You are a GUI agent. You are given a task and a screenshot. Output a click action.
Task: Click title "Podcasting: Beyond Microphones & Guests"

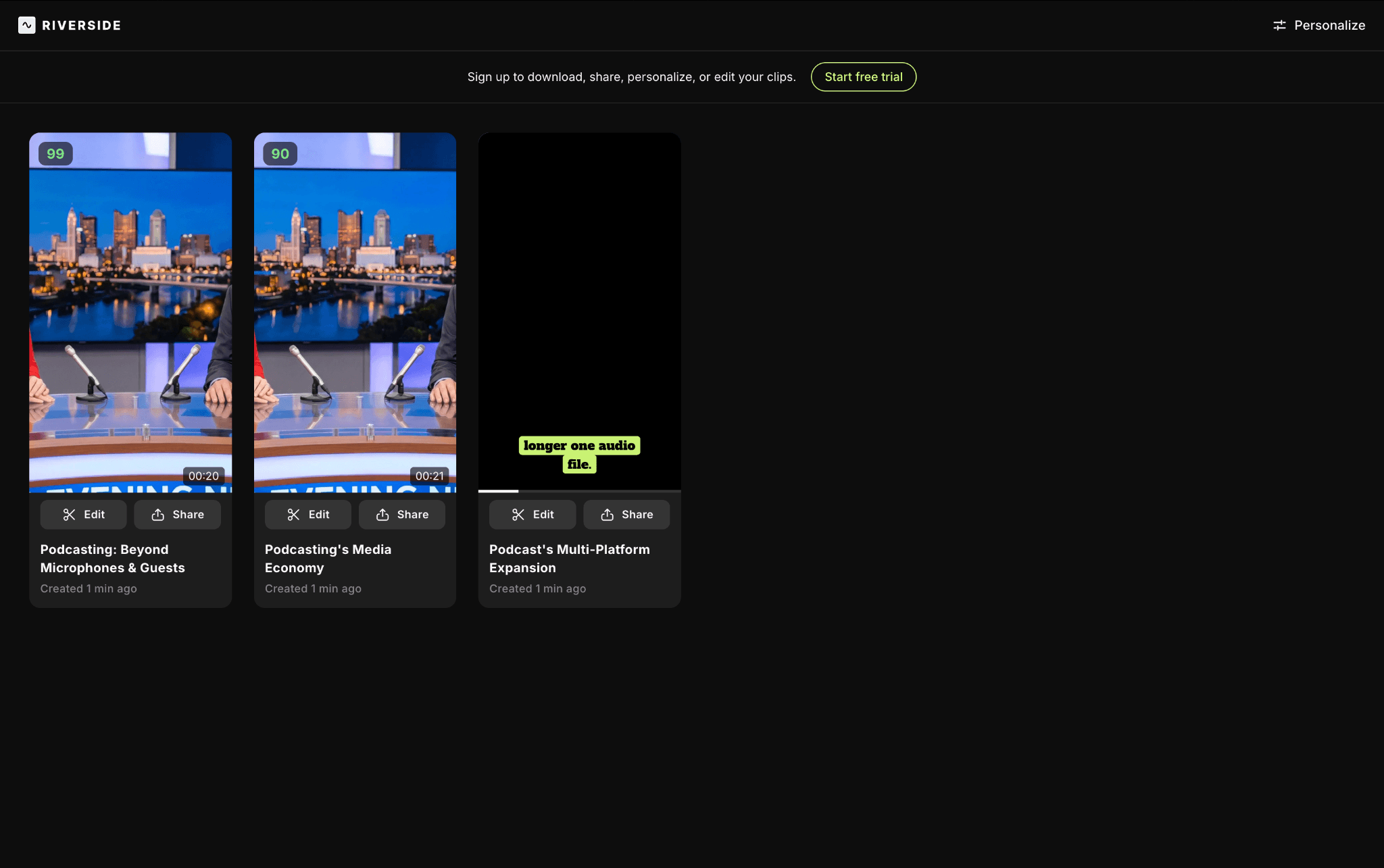tap(112, 559)
